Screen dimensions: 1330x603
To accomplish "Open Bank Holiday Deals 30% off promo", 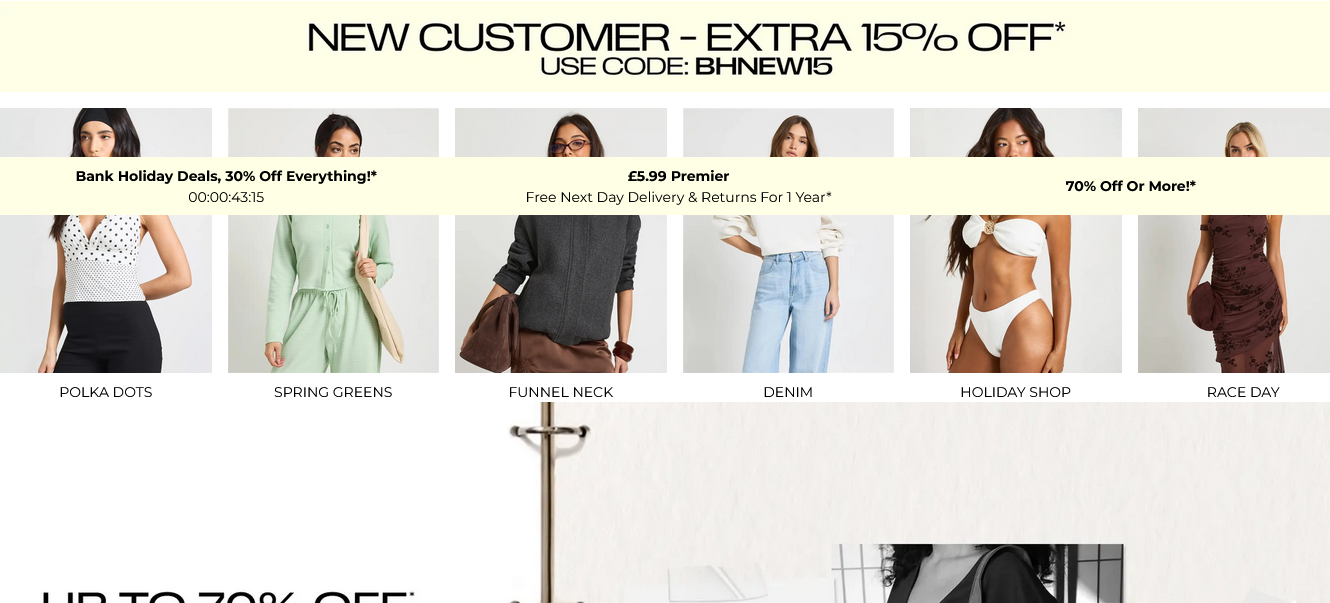I will tap(226, 176).
